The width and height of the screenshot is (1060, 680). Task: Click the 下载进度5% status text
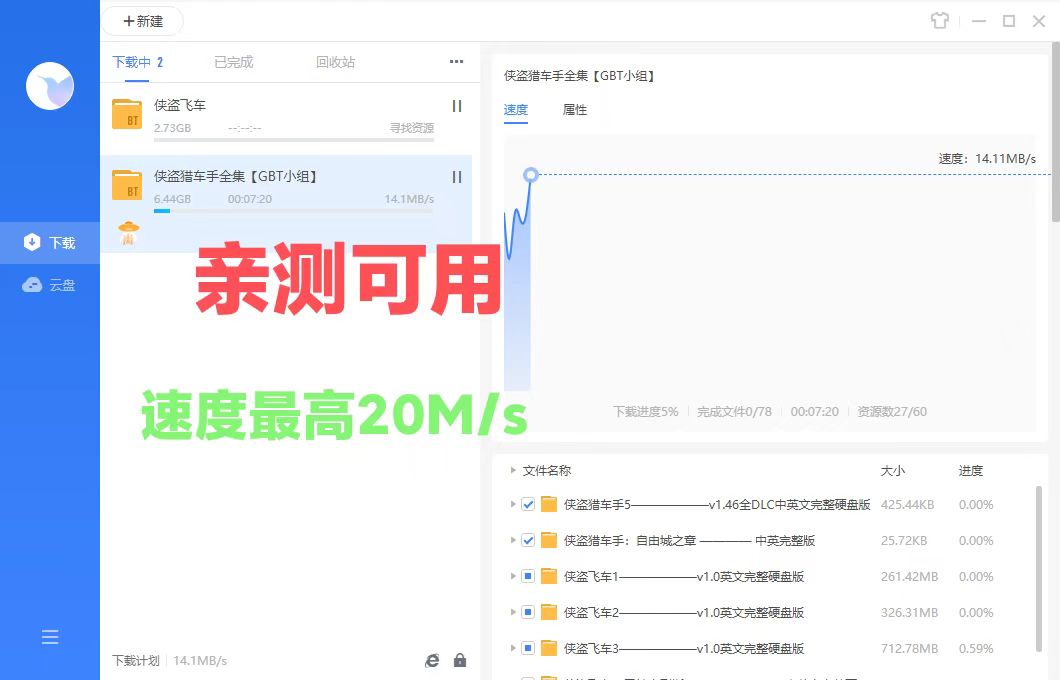pos(645,412)
